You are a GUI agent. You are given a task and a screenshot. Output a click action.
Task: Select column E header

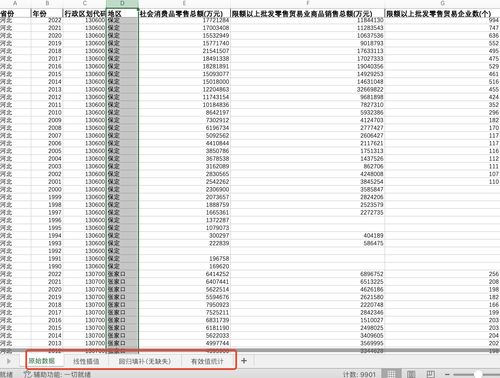pos(184,3)
